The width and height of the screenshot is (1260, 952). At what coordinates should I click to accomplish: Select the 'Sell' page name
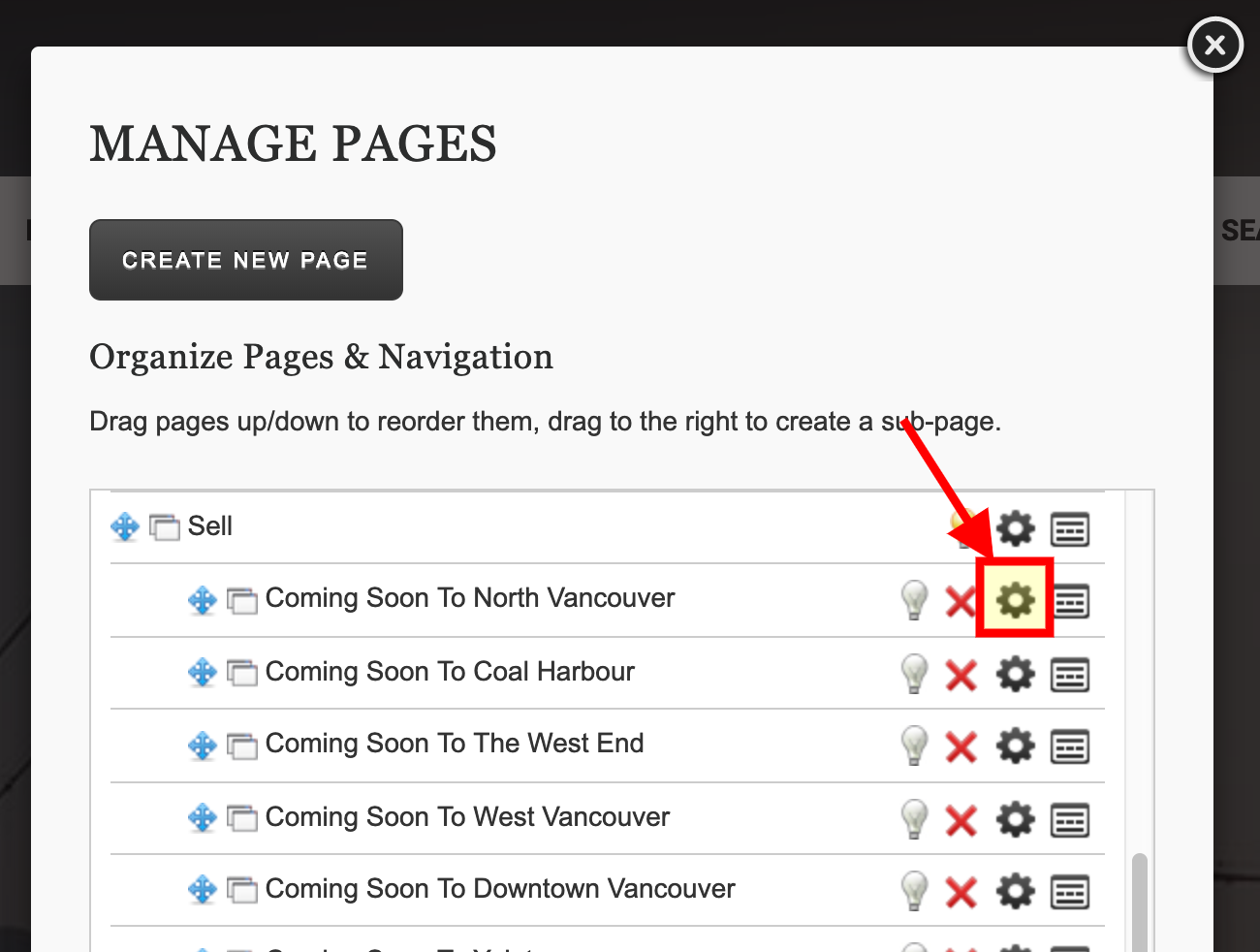tap(210, 526)
